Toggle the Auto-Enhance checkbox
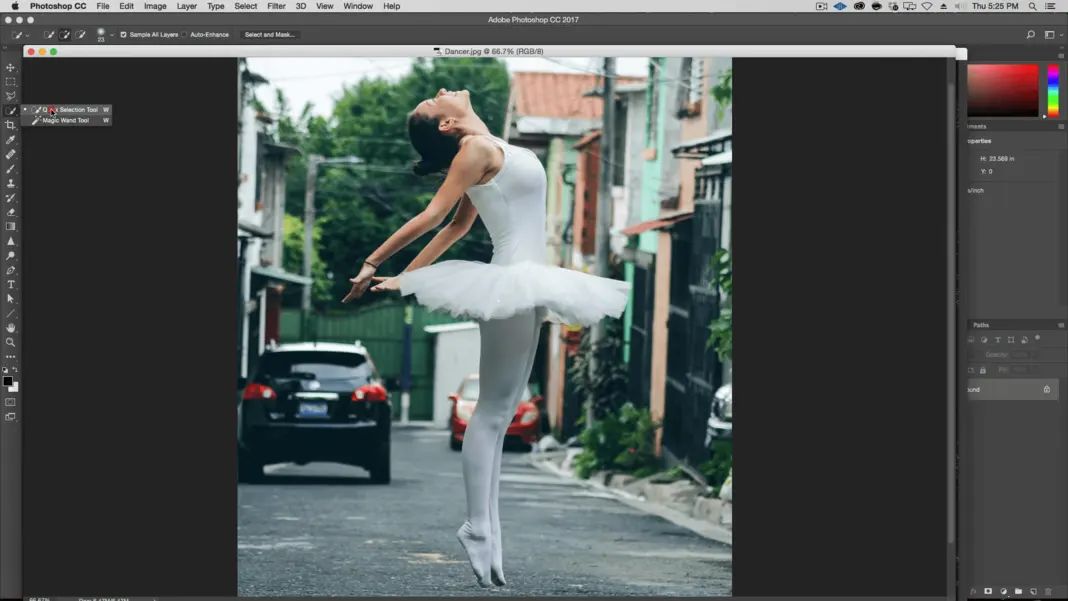Image resolution: width=1068 pixels, height=601 pixels. coord(185,34)
